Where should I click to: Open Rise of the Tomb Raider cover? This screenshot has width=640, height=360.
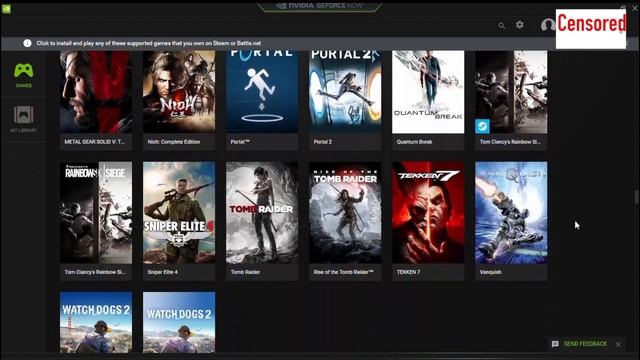[345, 213]
